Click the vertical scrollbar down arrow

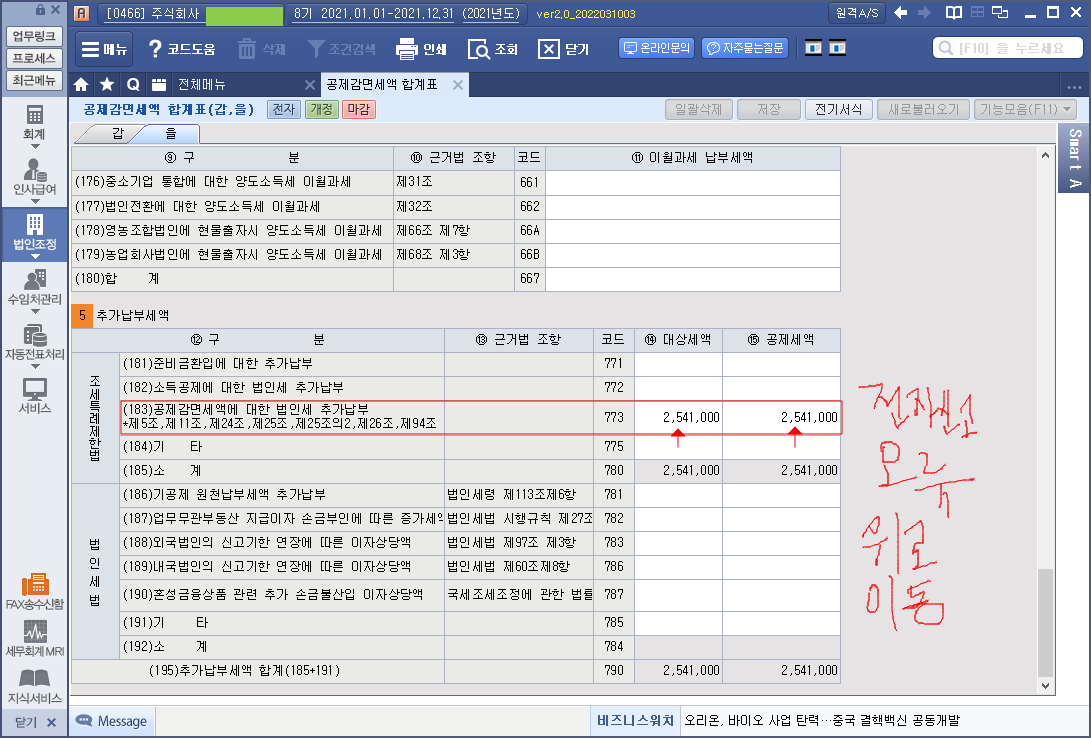(1045, 686)
